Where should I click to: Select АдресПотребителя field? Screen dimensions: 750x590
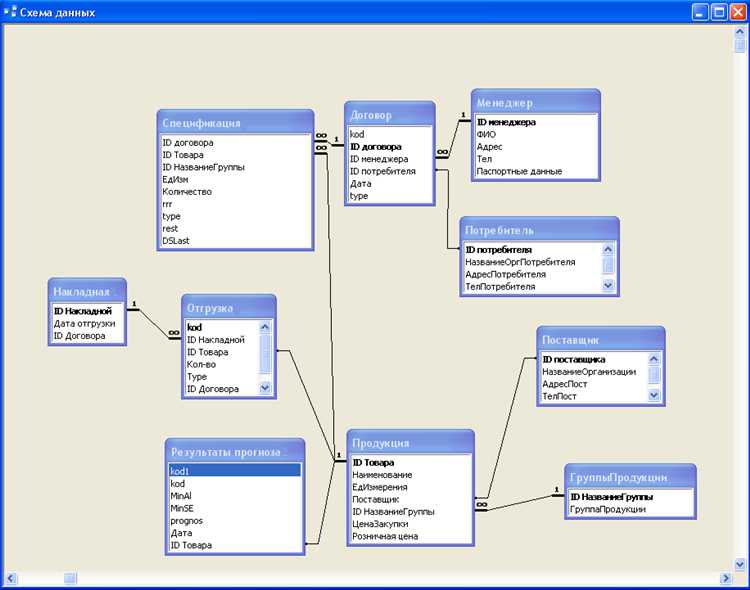click(533, 275)
